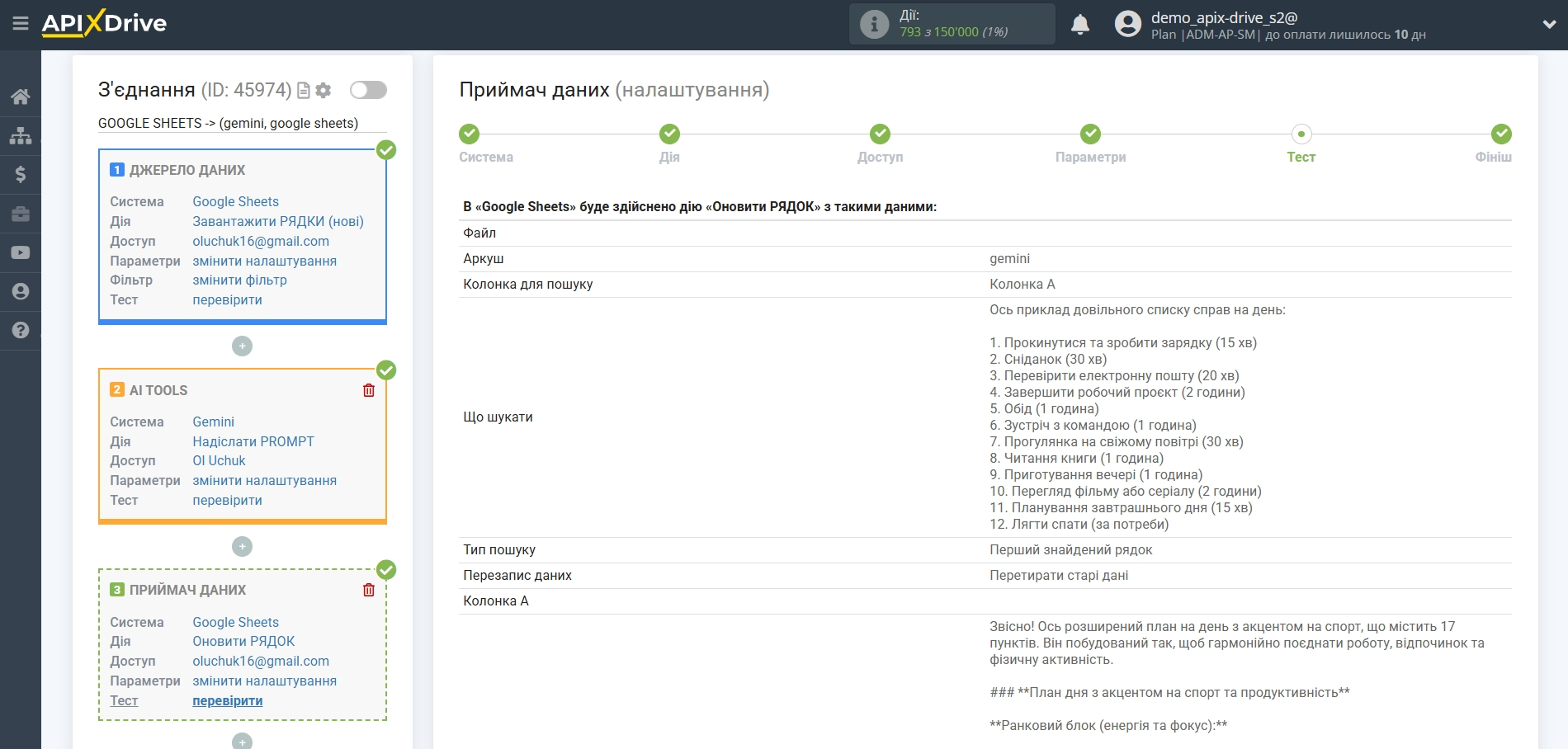The image size is (1568, 749).
Task: Open the briefcase services sidebar icon
Action: 21,214
